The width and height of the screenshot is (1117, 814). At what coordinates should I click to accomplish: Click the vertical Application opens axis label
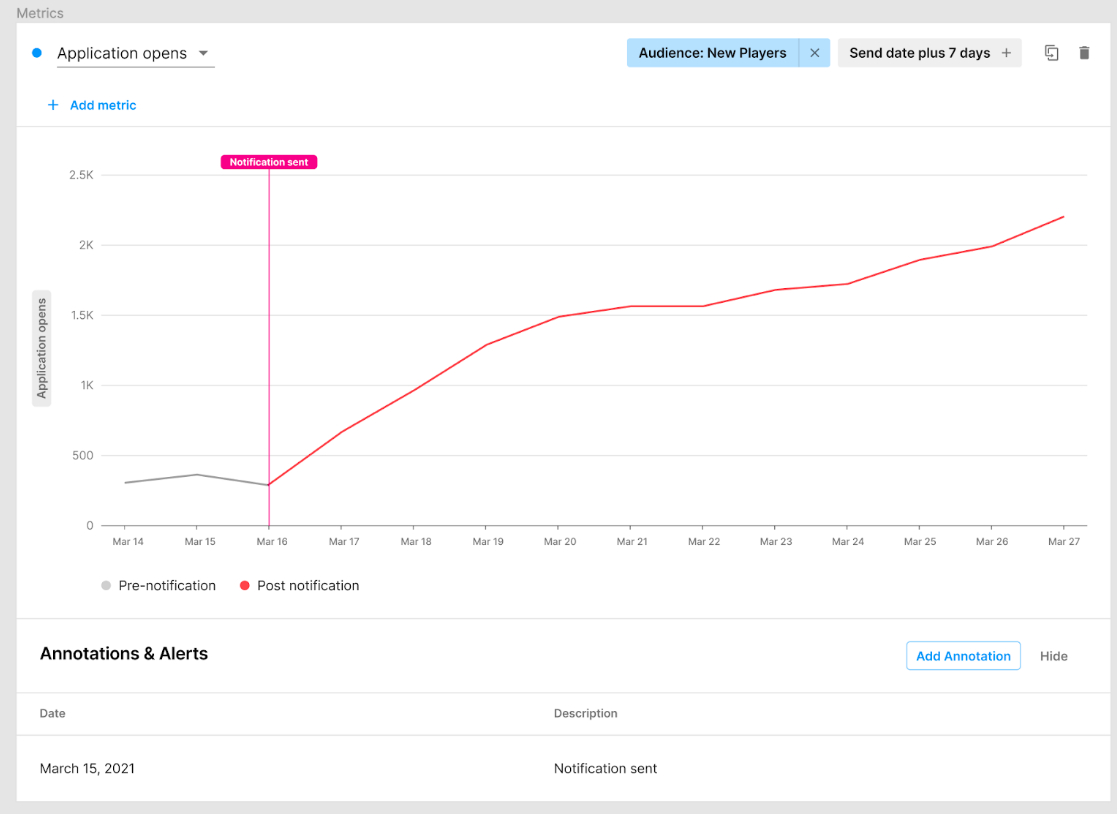[x=42, y=348]
